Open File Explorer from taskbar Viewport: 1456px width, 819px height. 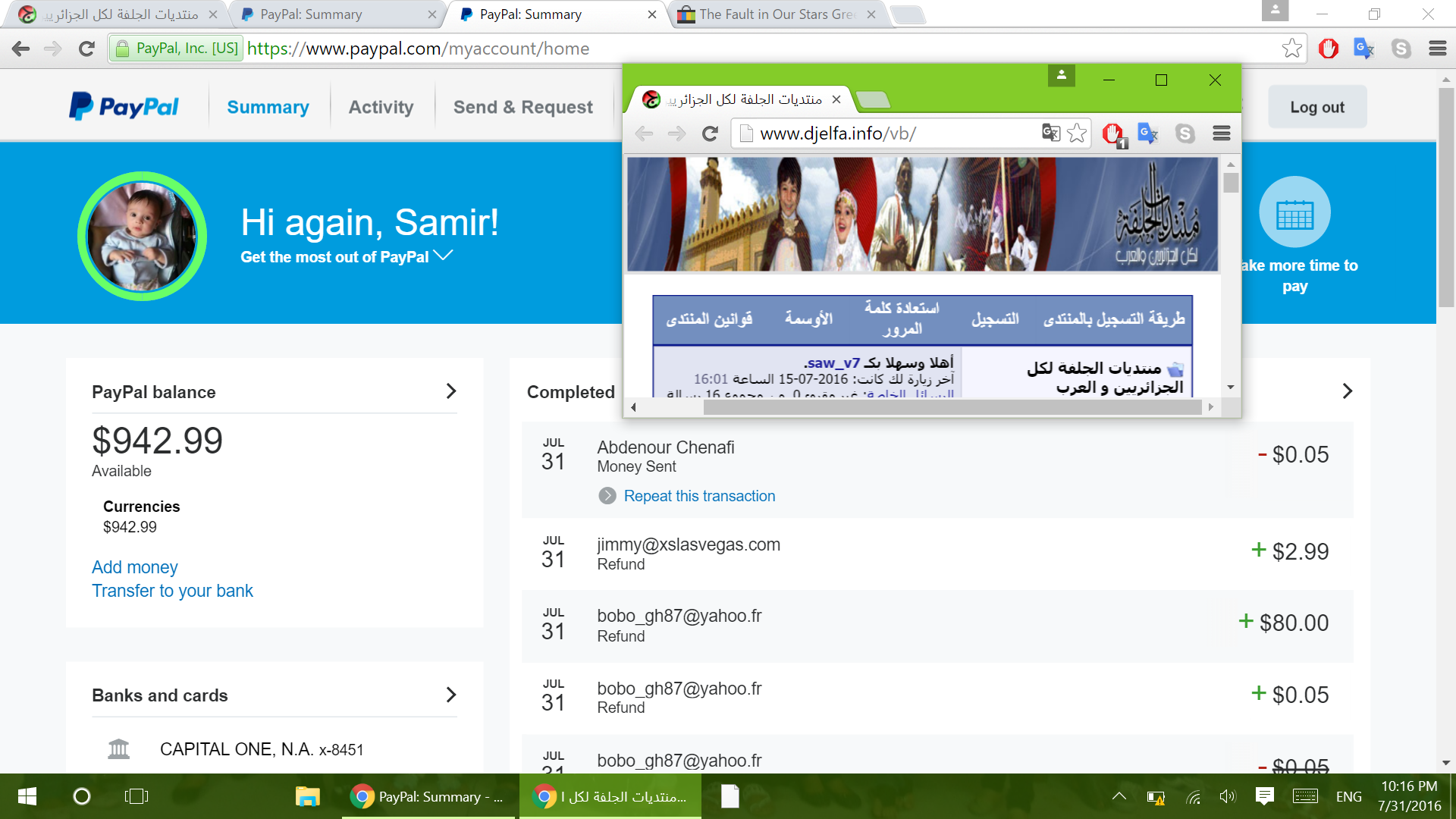tap(307, 796)
